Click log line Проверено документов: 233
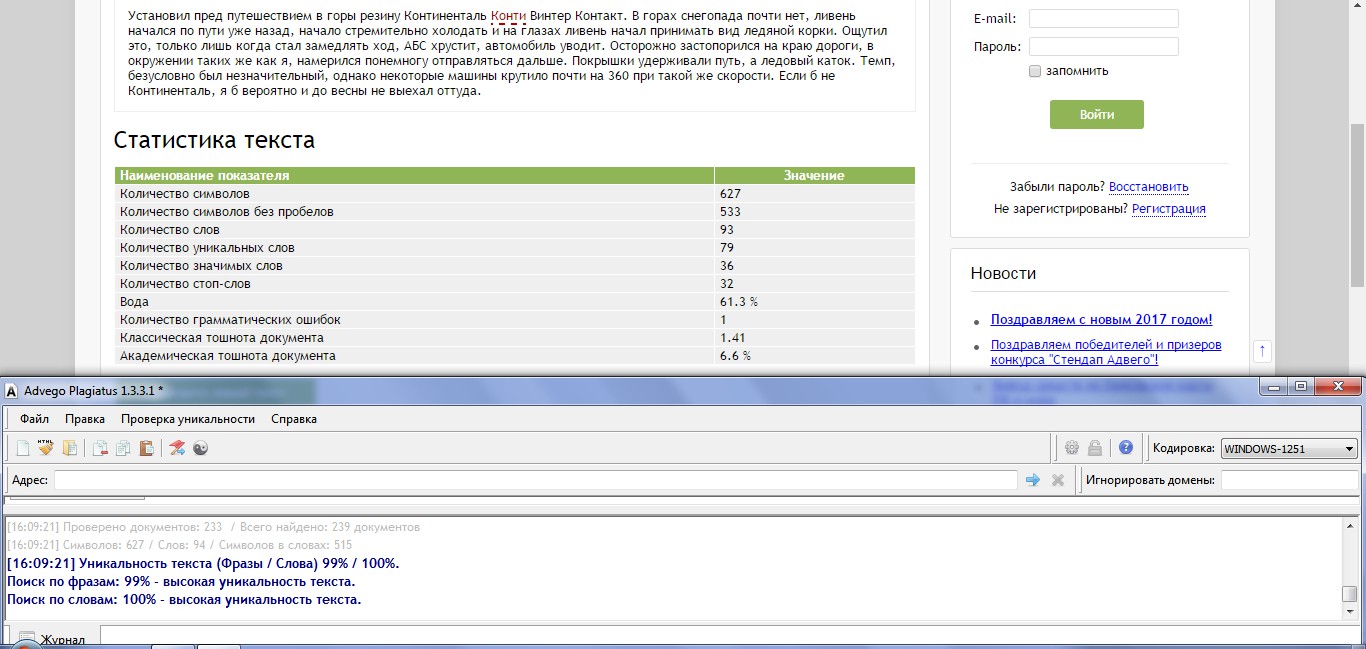1366x649 pixels. pos(213,527)
